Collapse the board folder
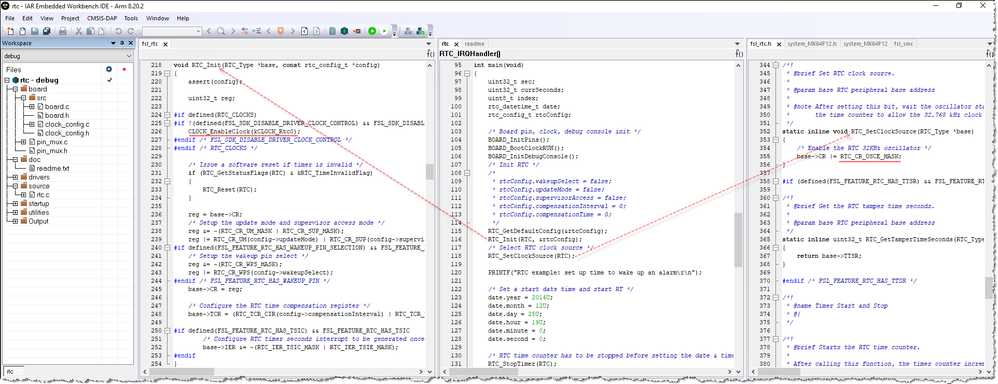Image resolution: width=998 pixels, height=384 pixels. [x=14, y=89]
